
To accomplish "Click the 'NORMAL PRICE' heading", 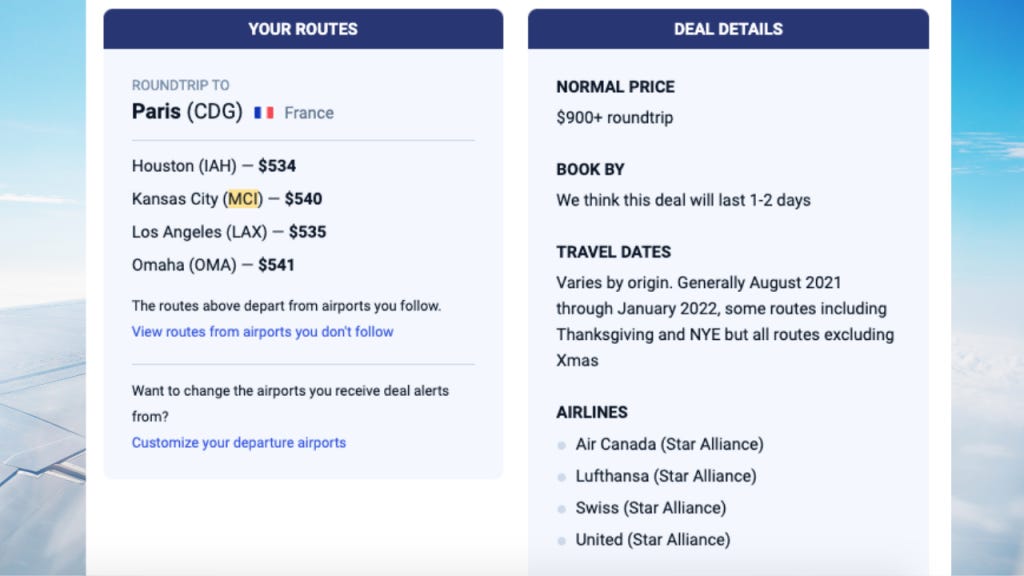I will tap(615, 87).
